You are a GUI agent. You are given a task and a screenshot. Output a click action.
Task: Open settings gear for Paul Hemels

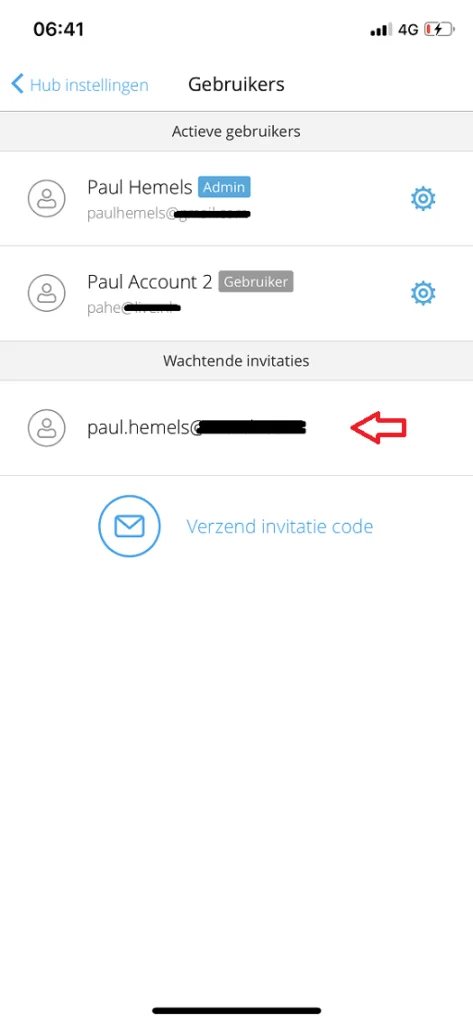tap(423, 199)
